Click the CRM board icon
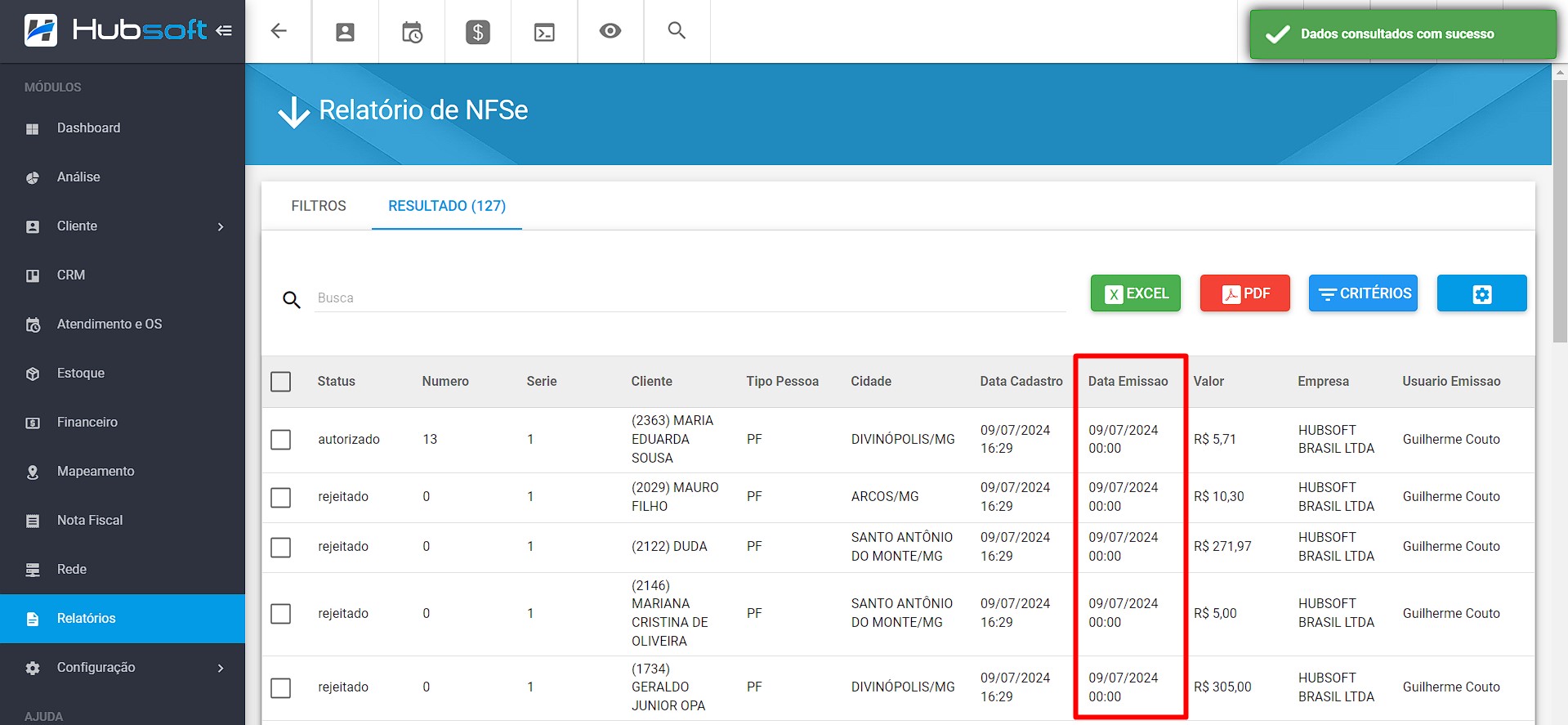The width and height of the screenshot is (1568, 725). click(33, 275)
